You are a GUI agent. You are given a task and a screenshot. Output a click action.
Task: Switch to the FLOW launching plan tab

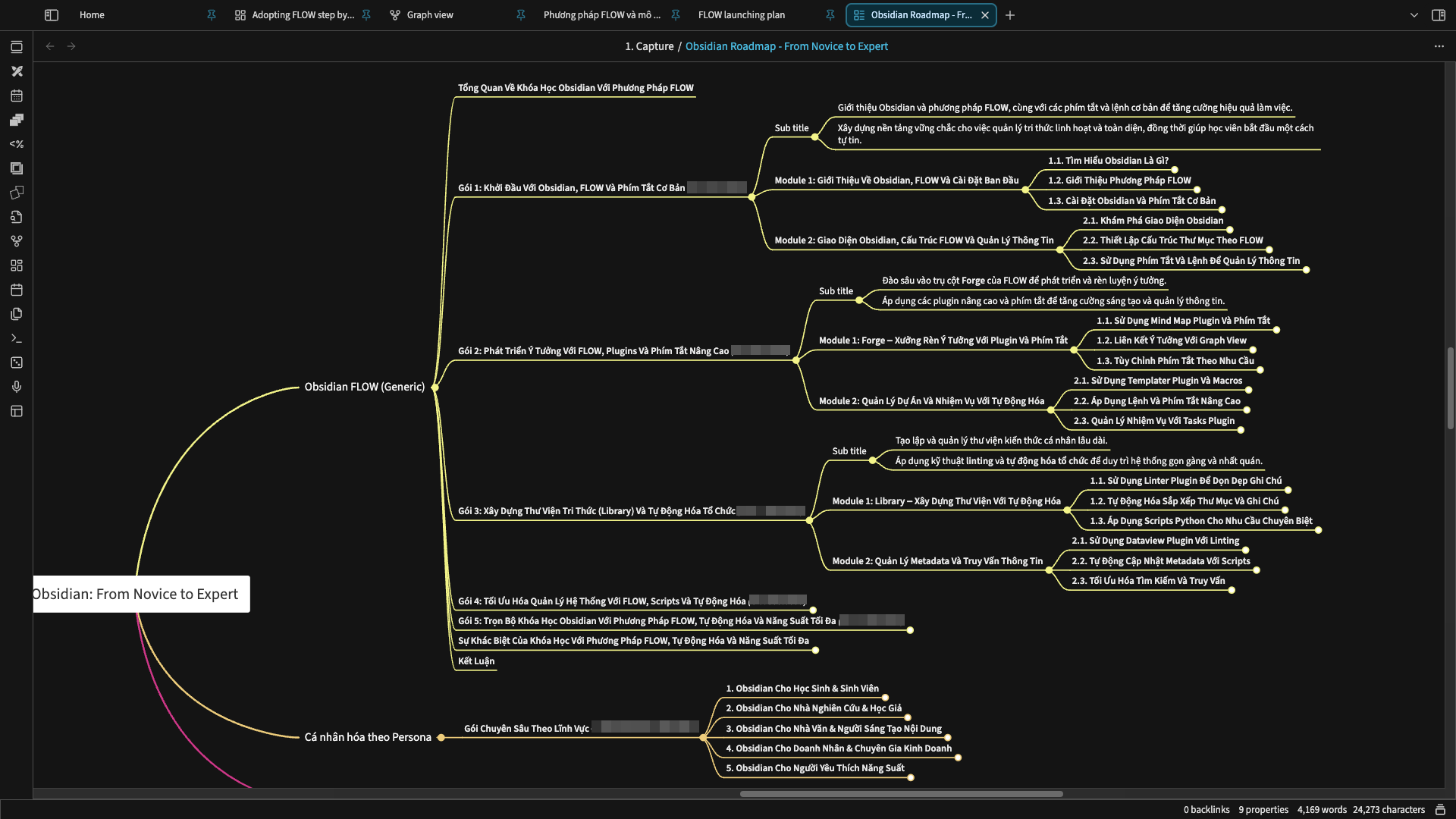pyautogui.click(x=741, y=14)
